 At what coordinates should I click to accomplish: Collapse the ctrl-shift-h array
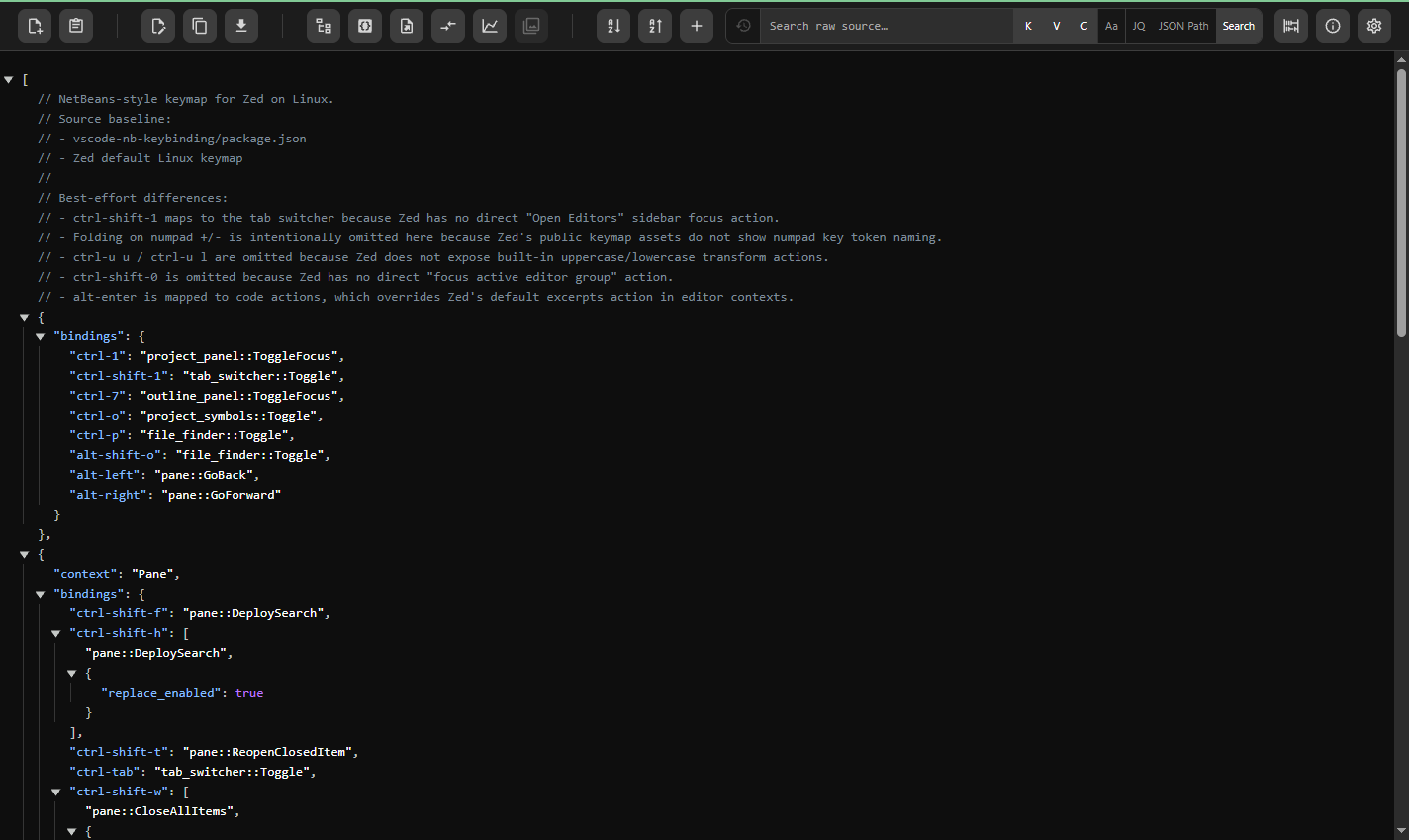coord(56,633)
